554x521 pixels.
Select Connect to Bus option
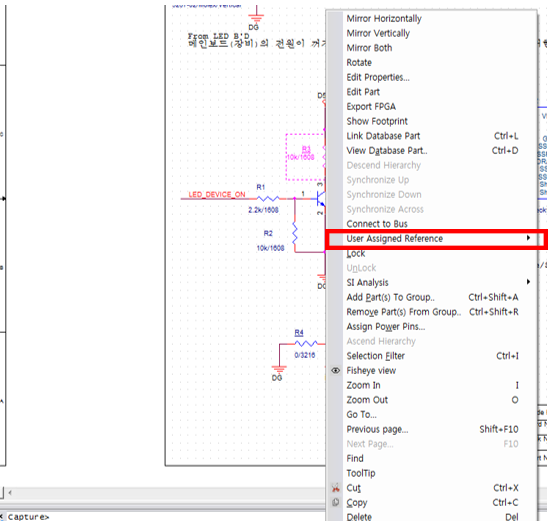pyautogui.click(x=377, y=224)
